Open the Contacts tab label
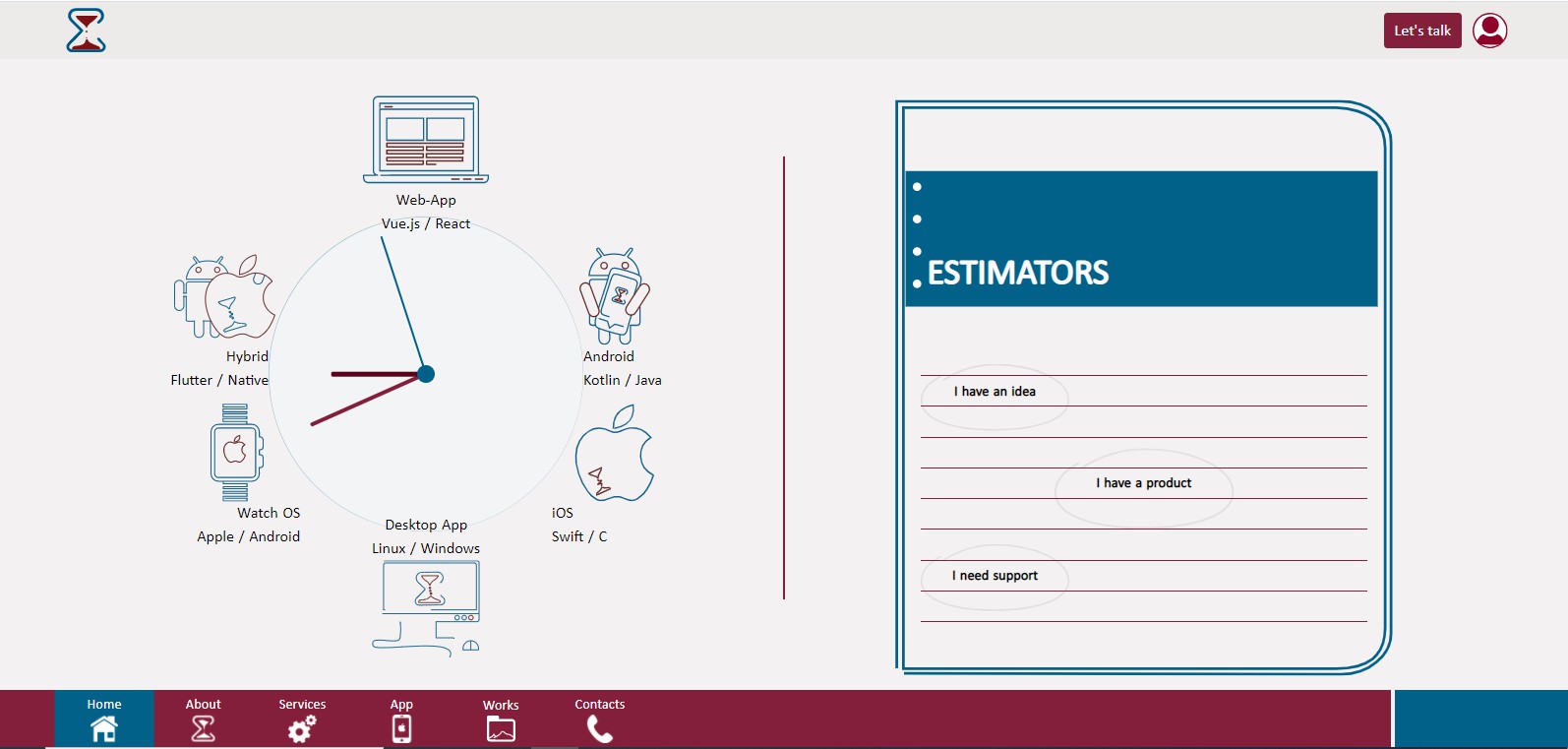Image resolution: width=1568 pixels, height=749 pixels. click(x=600, y=704)
